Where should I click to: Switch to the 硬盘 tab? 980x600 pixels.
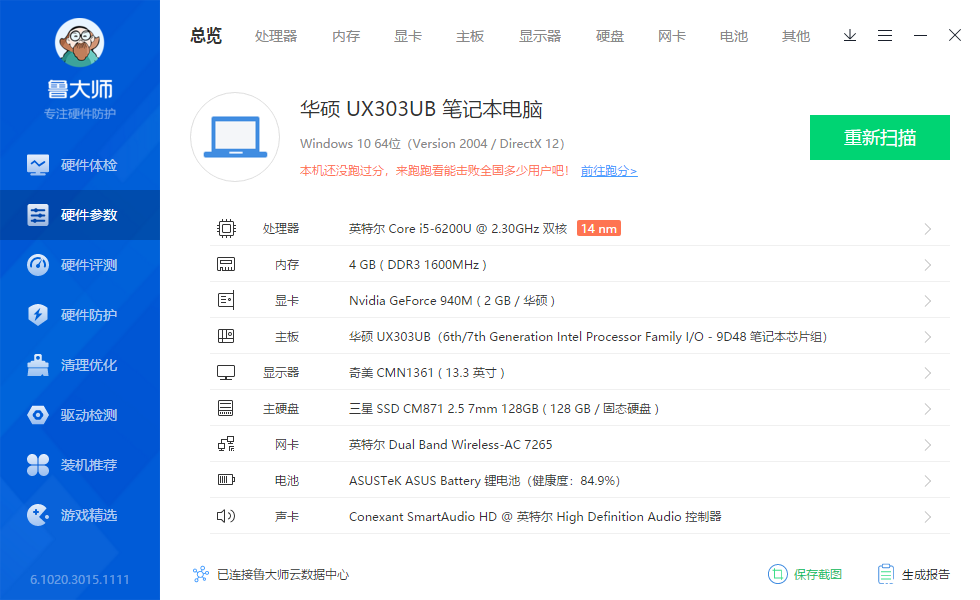pyautogui.click(x=609, y=36)
